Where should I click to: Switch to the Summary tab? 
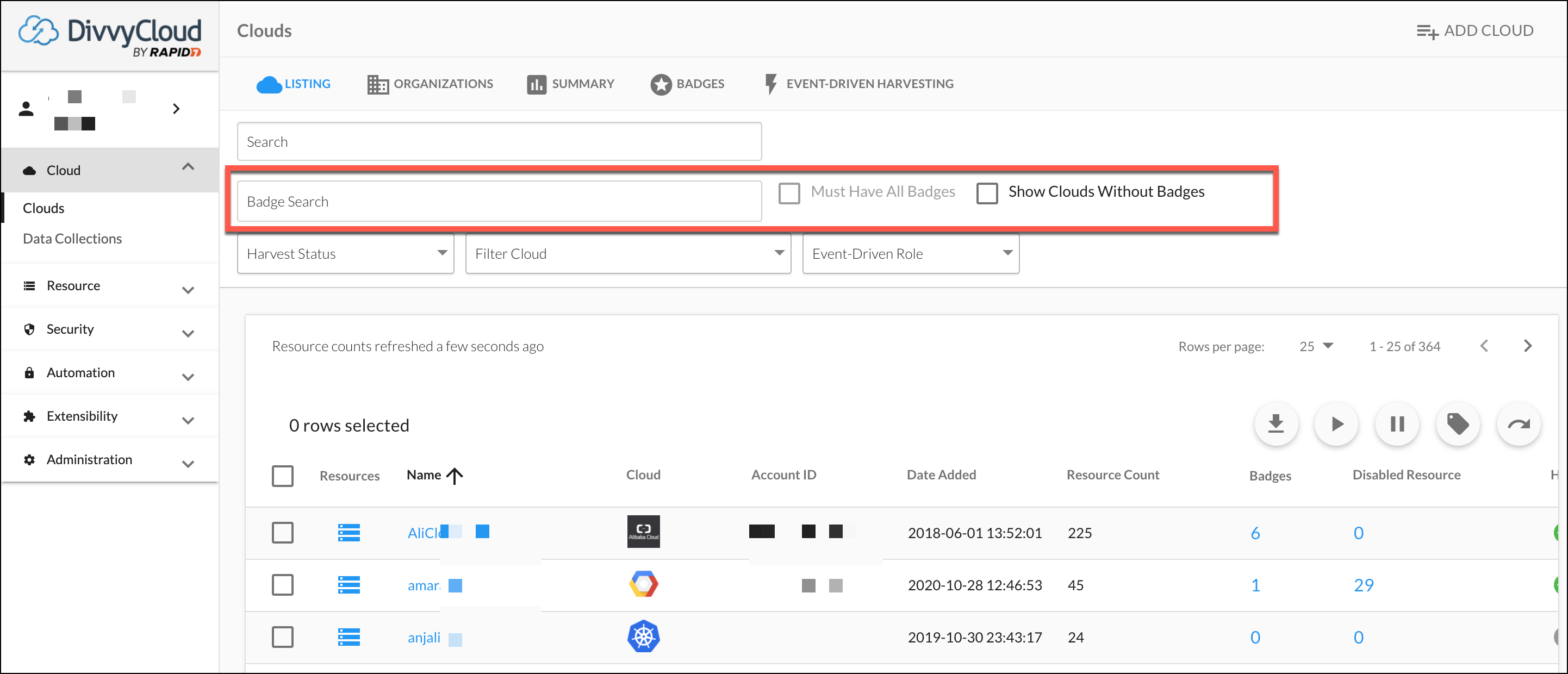click(571, 84)
